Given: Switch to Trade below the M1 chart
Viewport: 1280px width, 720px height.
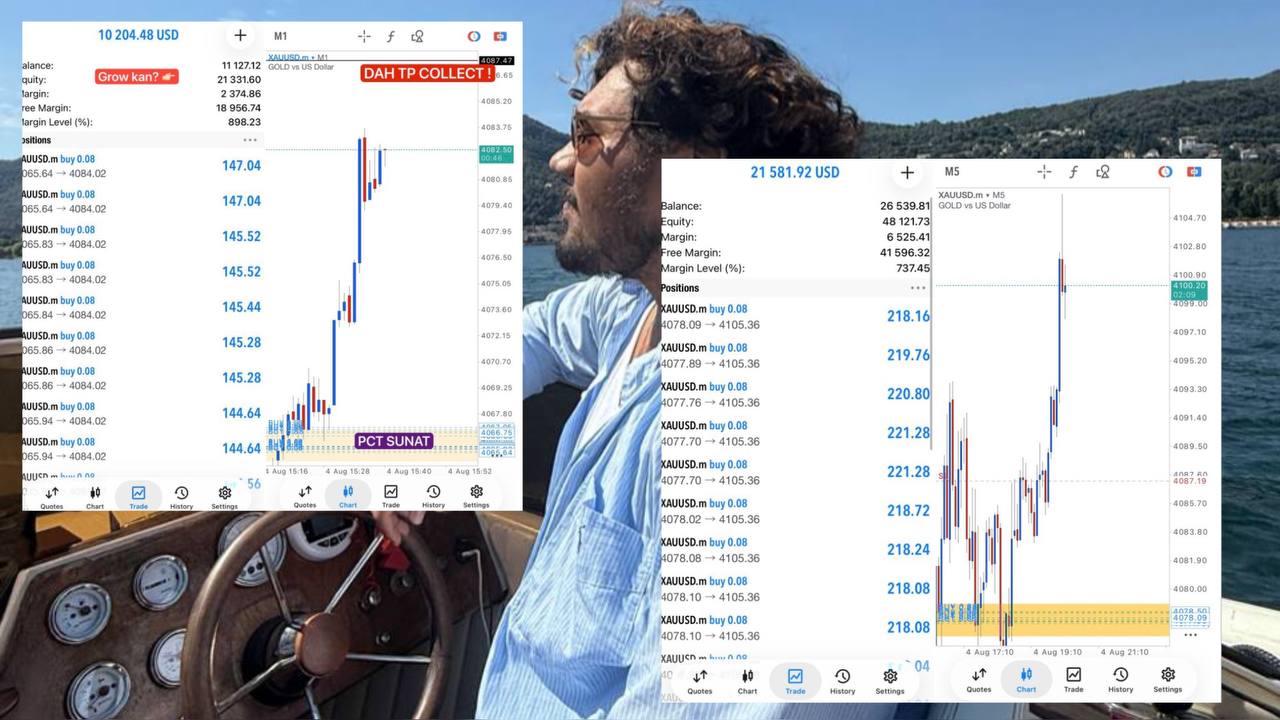Looking at the screenshot, I should [x=391, y=497].
